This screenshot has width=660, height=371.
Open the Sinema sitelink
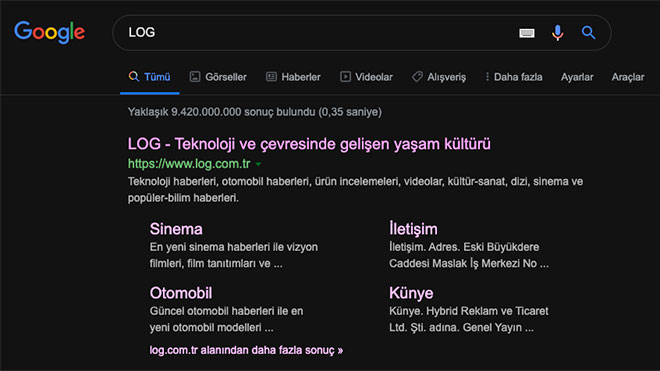tap(176, 229)
